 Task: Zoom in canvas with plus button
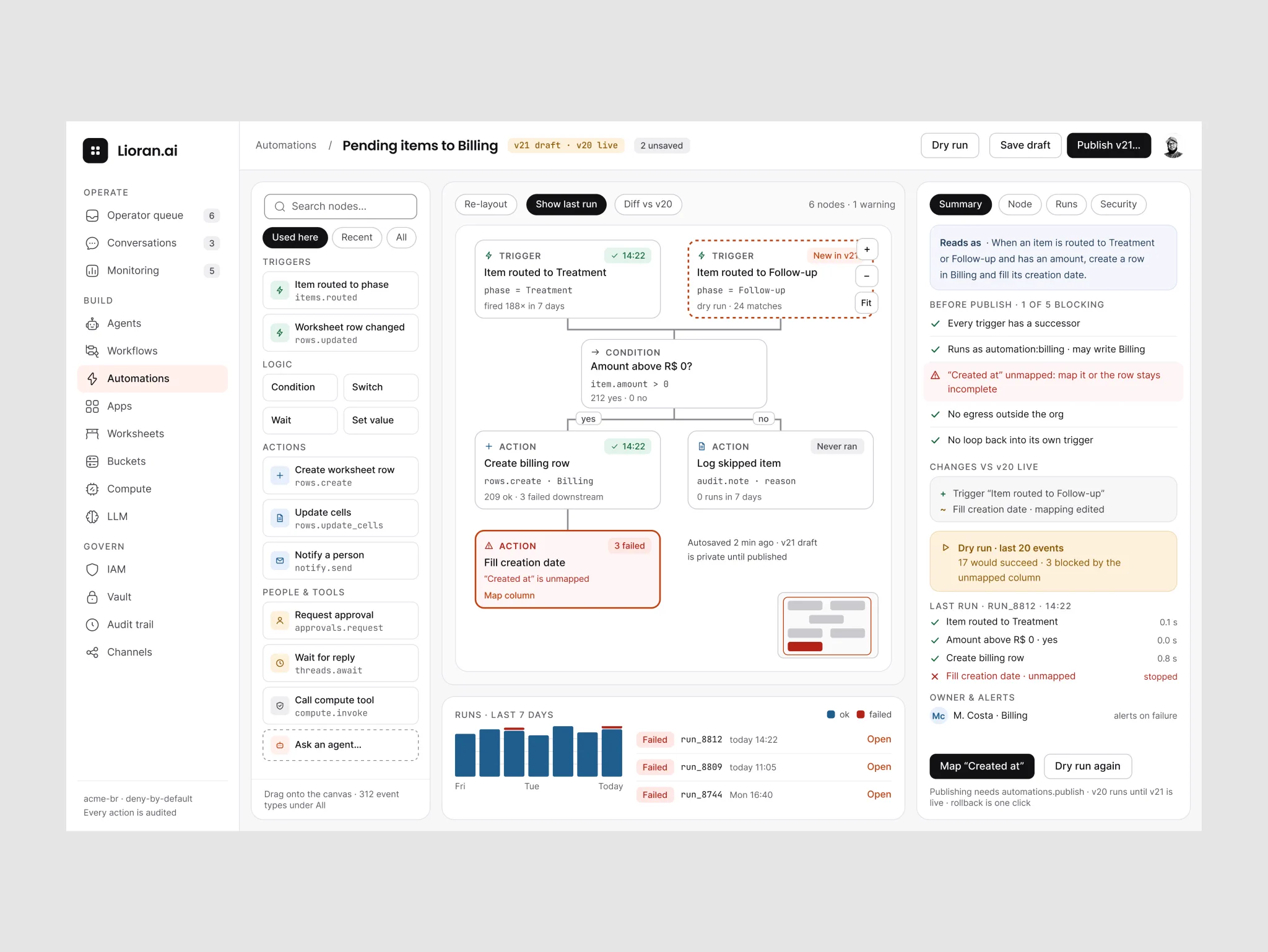click(867, 249)
